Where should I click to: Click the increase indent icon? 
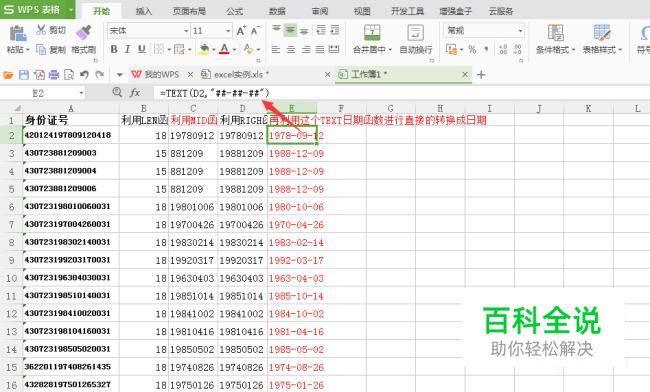[335, 30]
